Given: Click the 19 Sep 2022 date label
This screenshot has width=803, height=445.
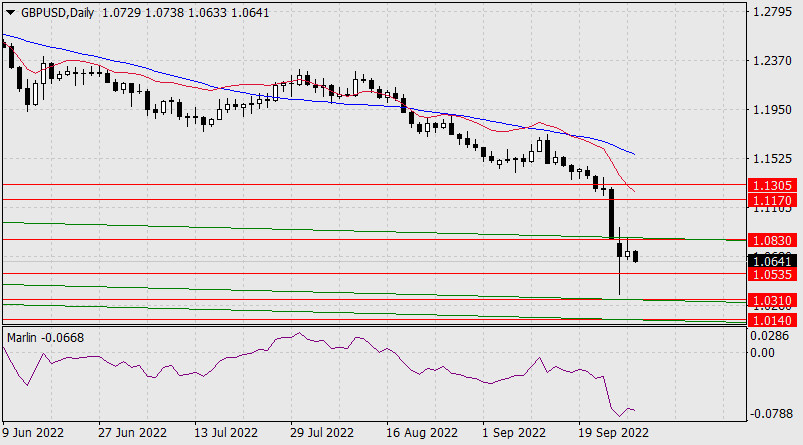Looking at the screenshot, I should pyautogui.click(x=614, y=433).
